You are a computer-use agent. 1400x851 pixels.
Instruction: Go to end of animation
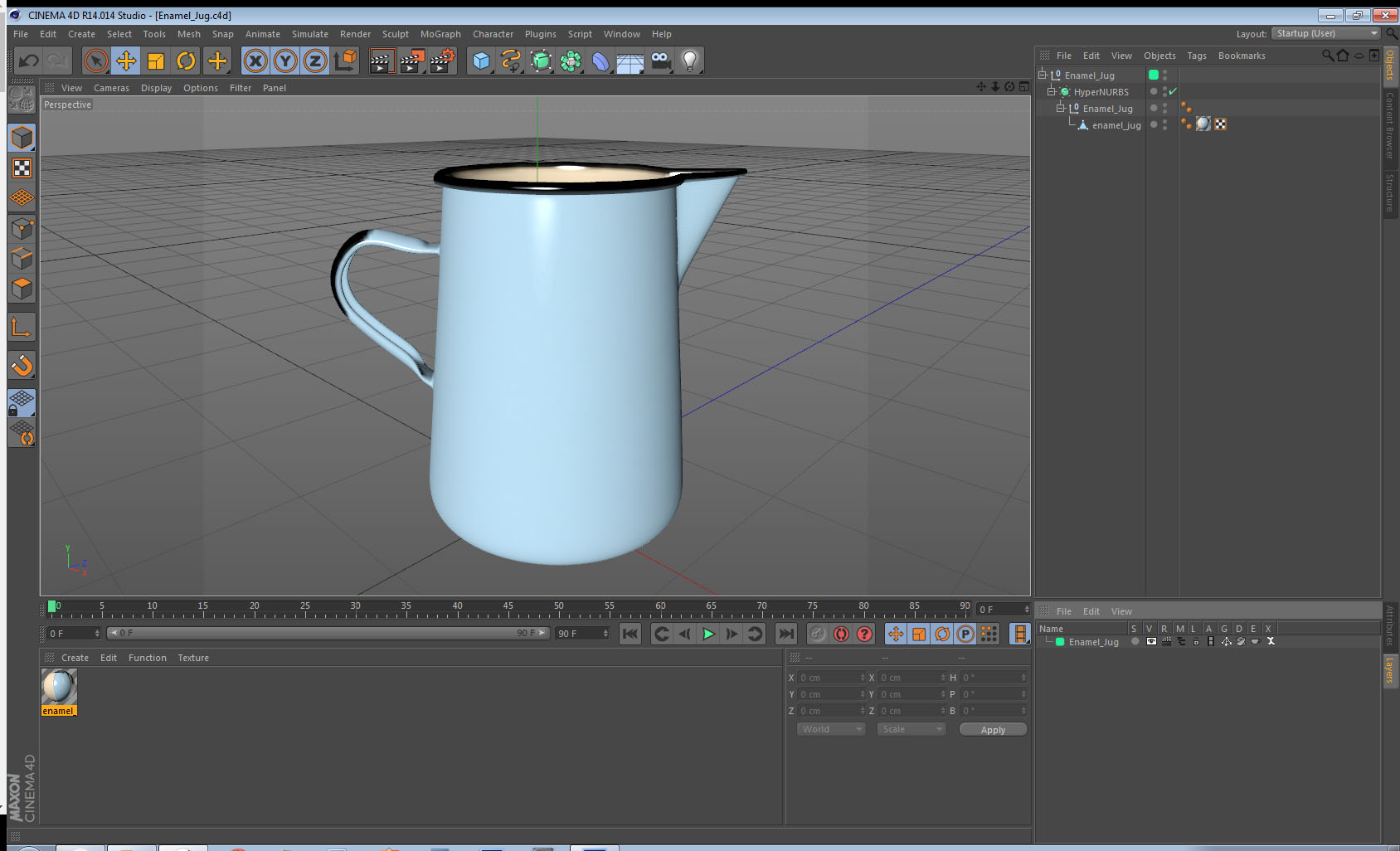click(x=785, y=634)
